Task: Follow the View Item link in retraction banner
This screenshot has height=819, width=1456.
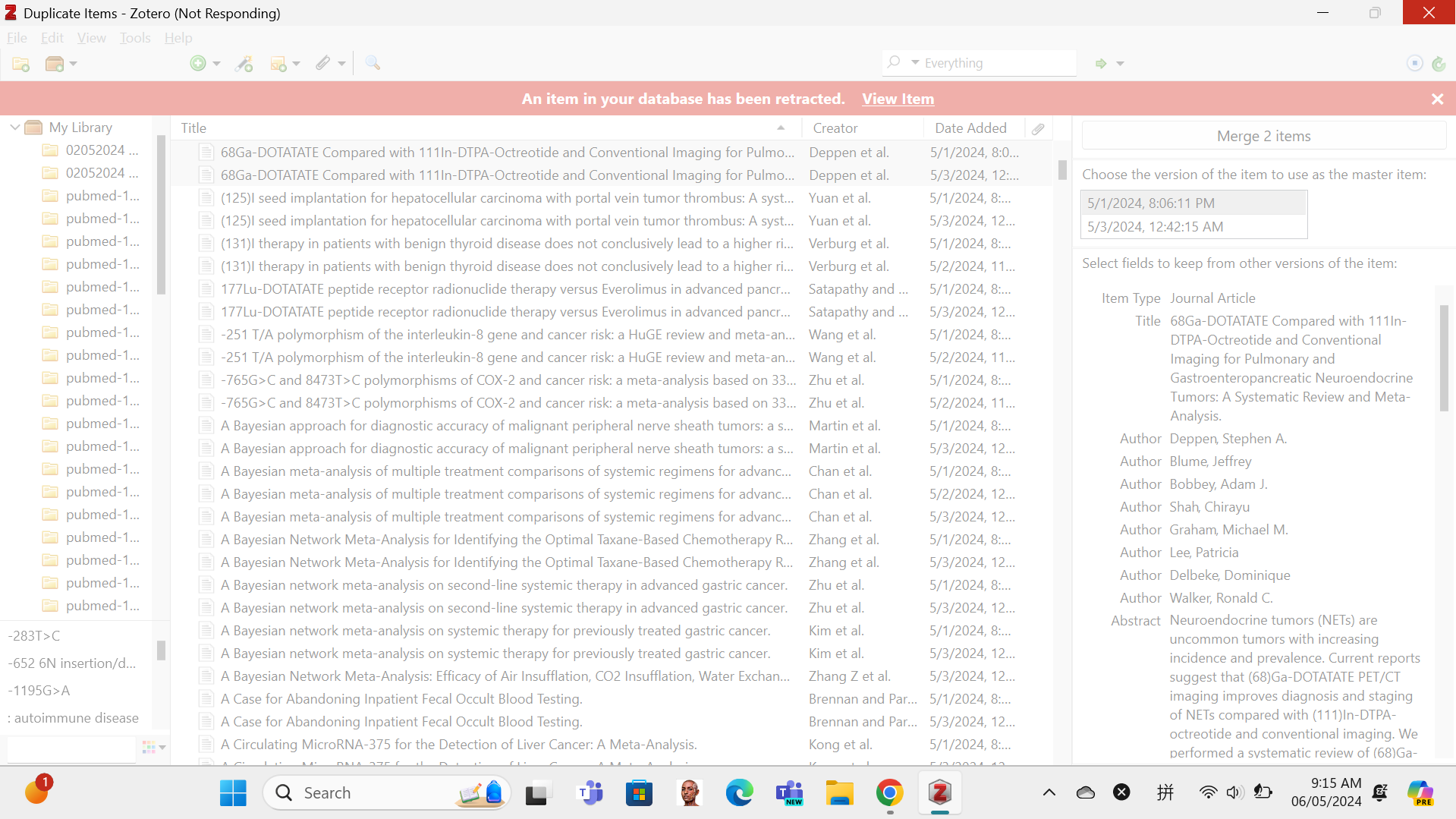Action: 898,99
